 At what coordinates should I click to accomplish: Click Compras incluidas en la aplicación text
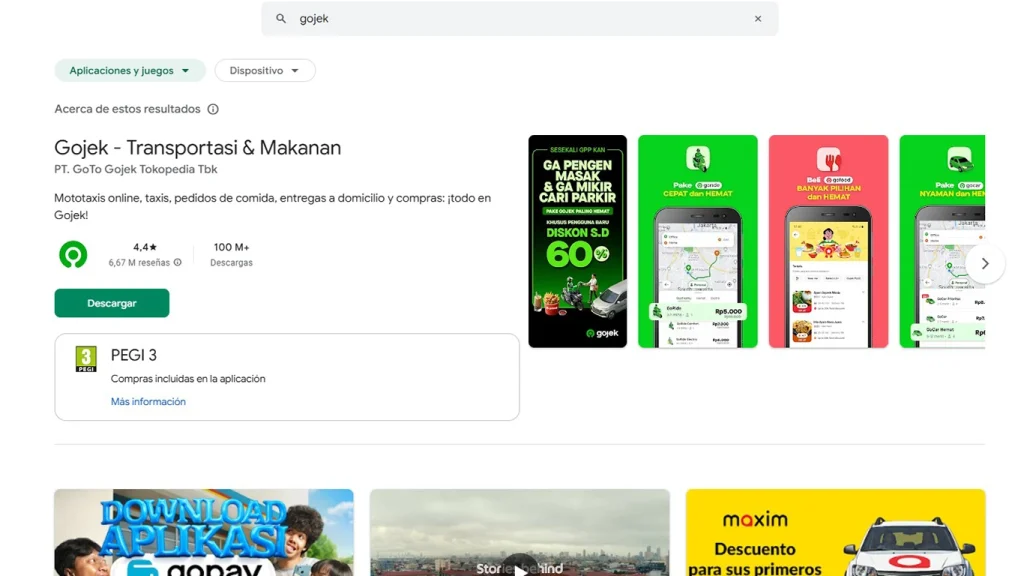pos(188,379)
